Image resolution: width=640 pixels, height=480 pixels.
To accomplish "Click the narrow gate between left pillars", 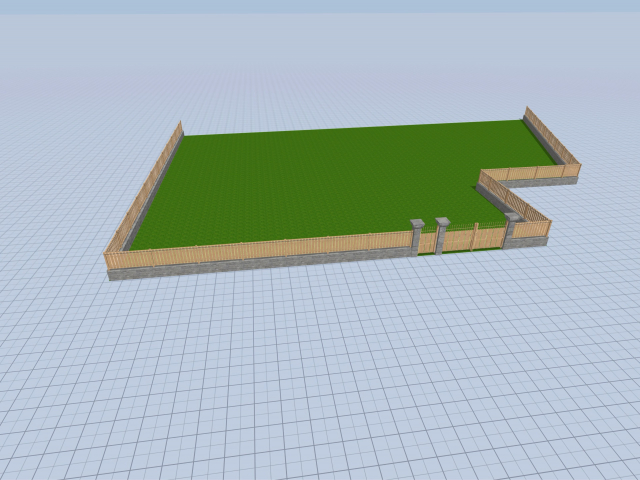I will 429,242.
